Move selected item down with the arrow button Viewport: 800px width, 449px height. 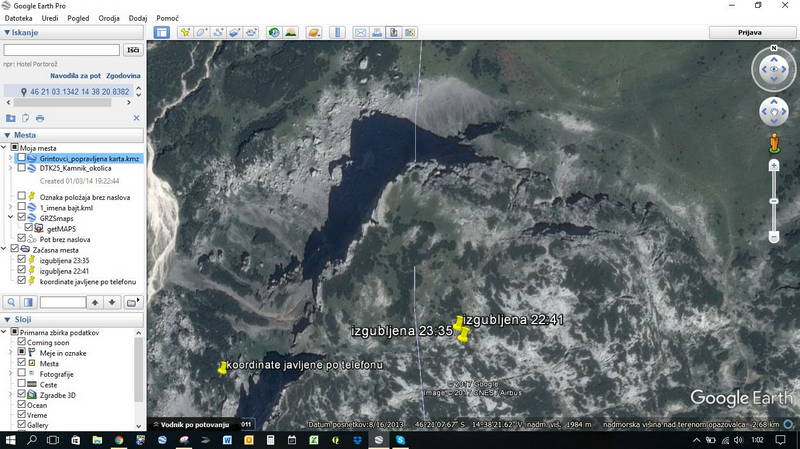point(112,303)
